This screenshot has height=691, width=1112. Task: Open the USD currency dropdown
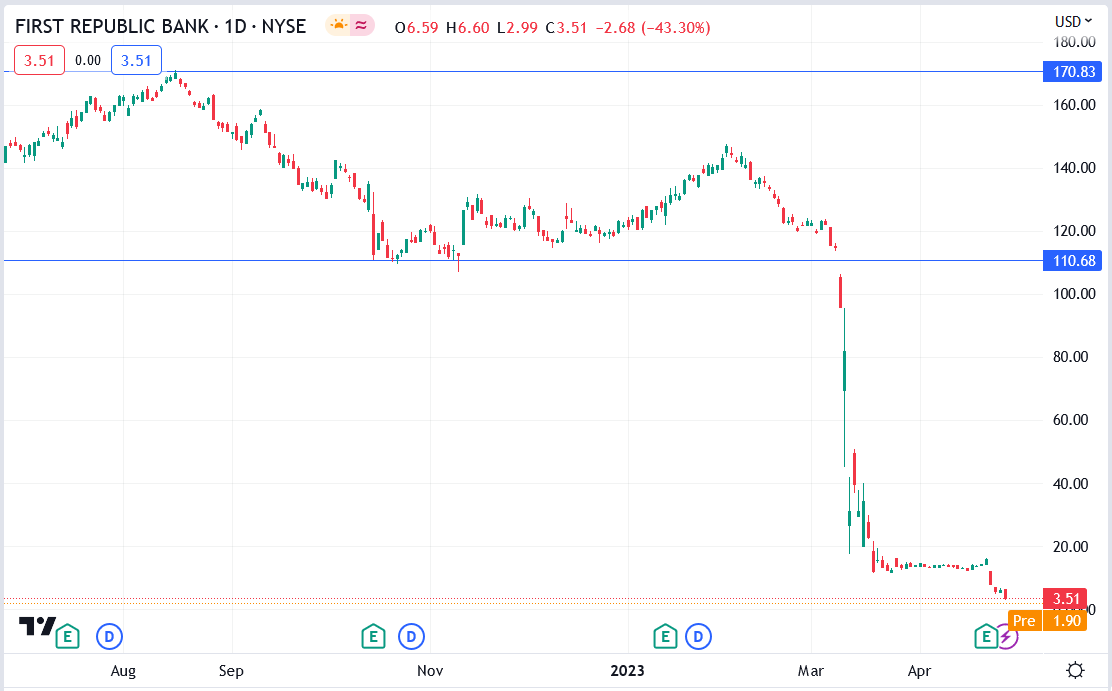pos(1074,21)
